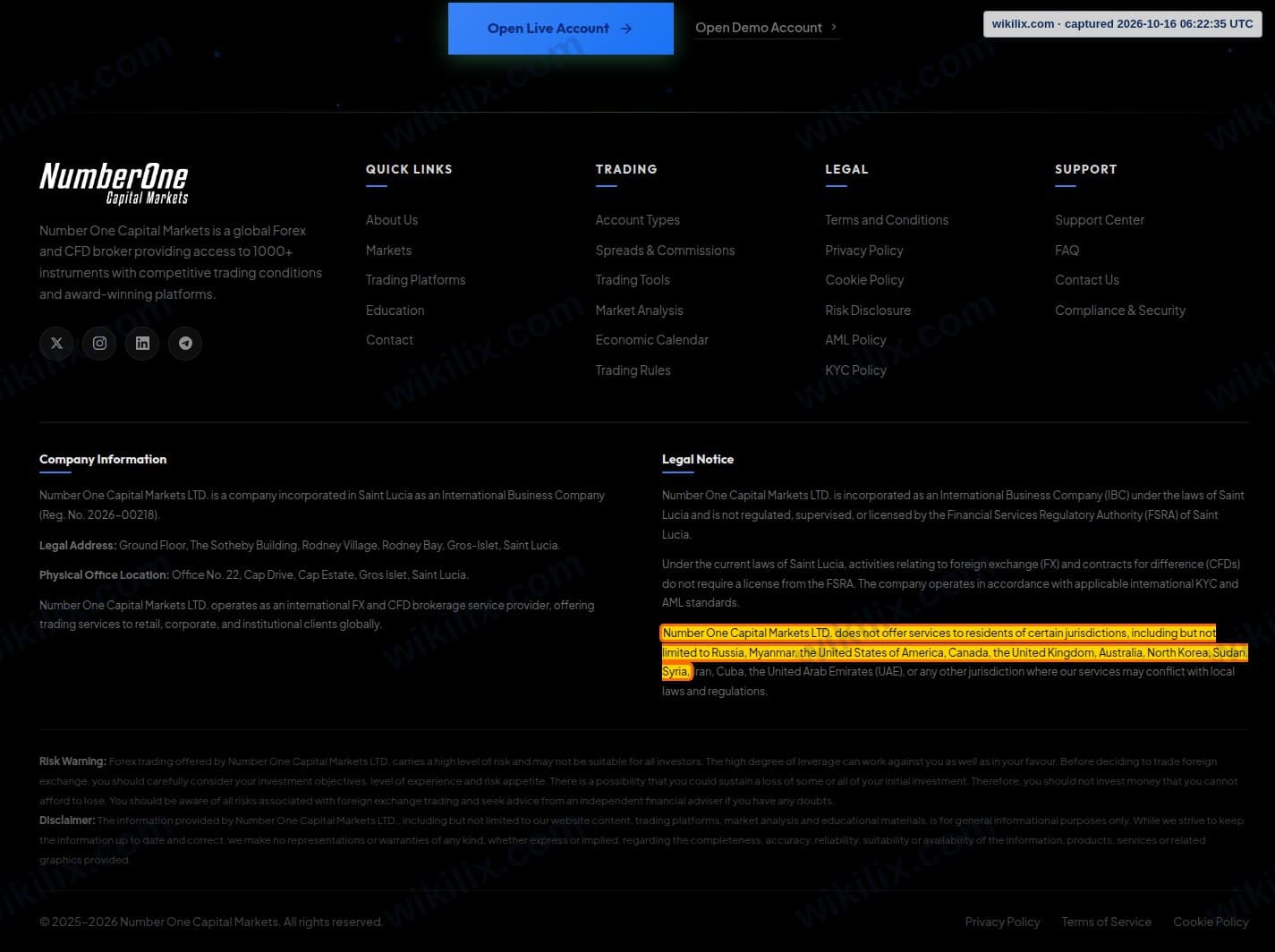1275x952 pixels.
Task: Open the KYC Policy link
Action: point(855,370)
